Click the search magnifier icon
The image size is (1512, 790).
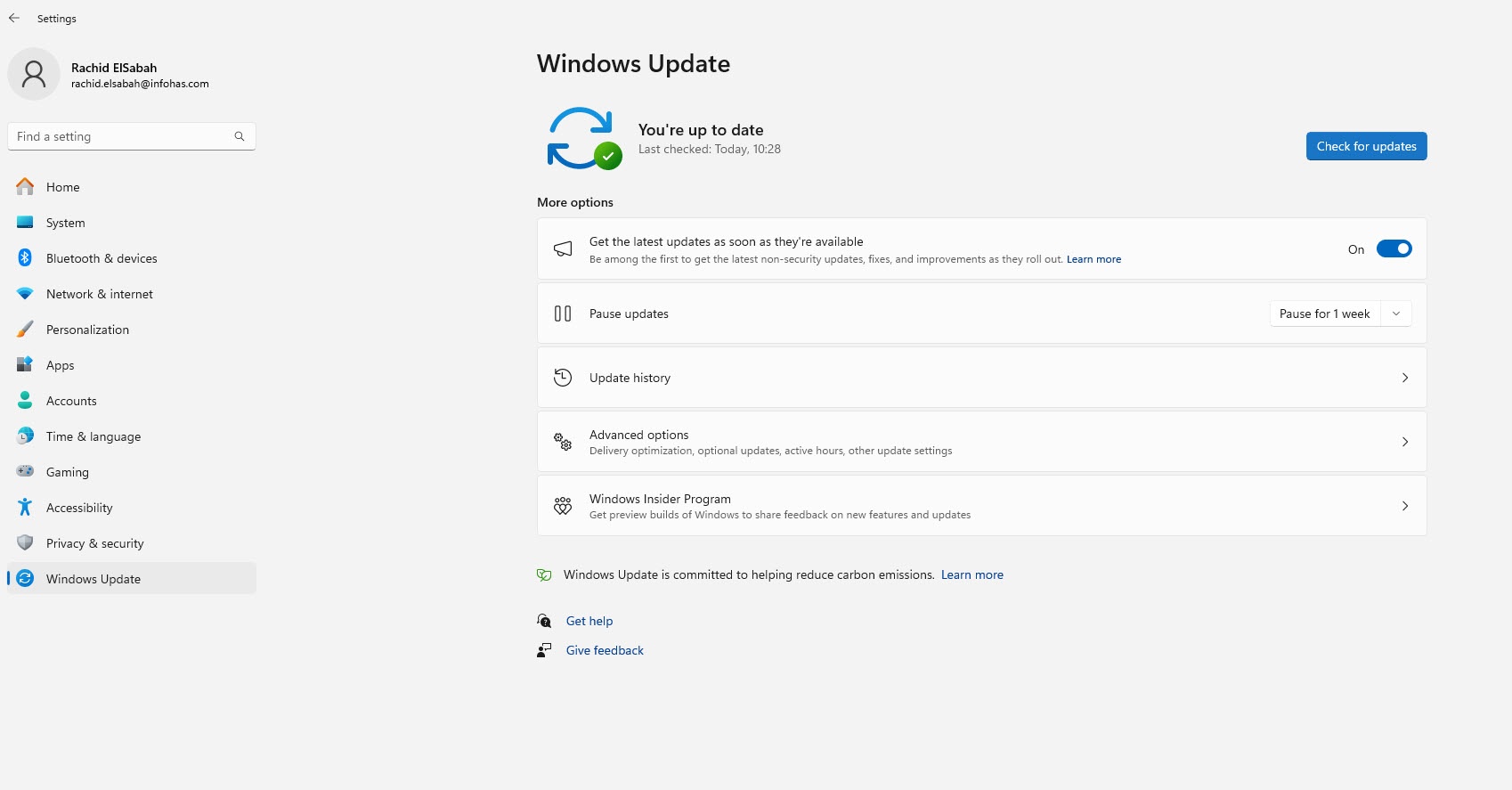point(240,136)
